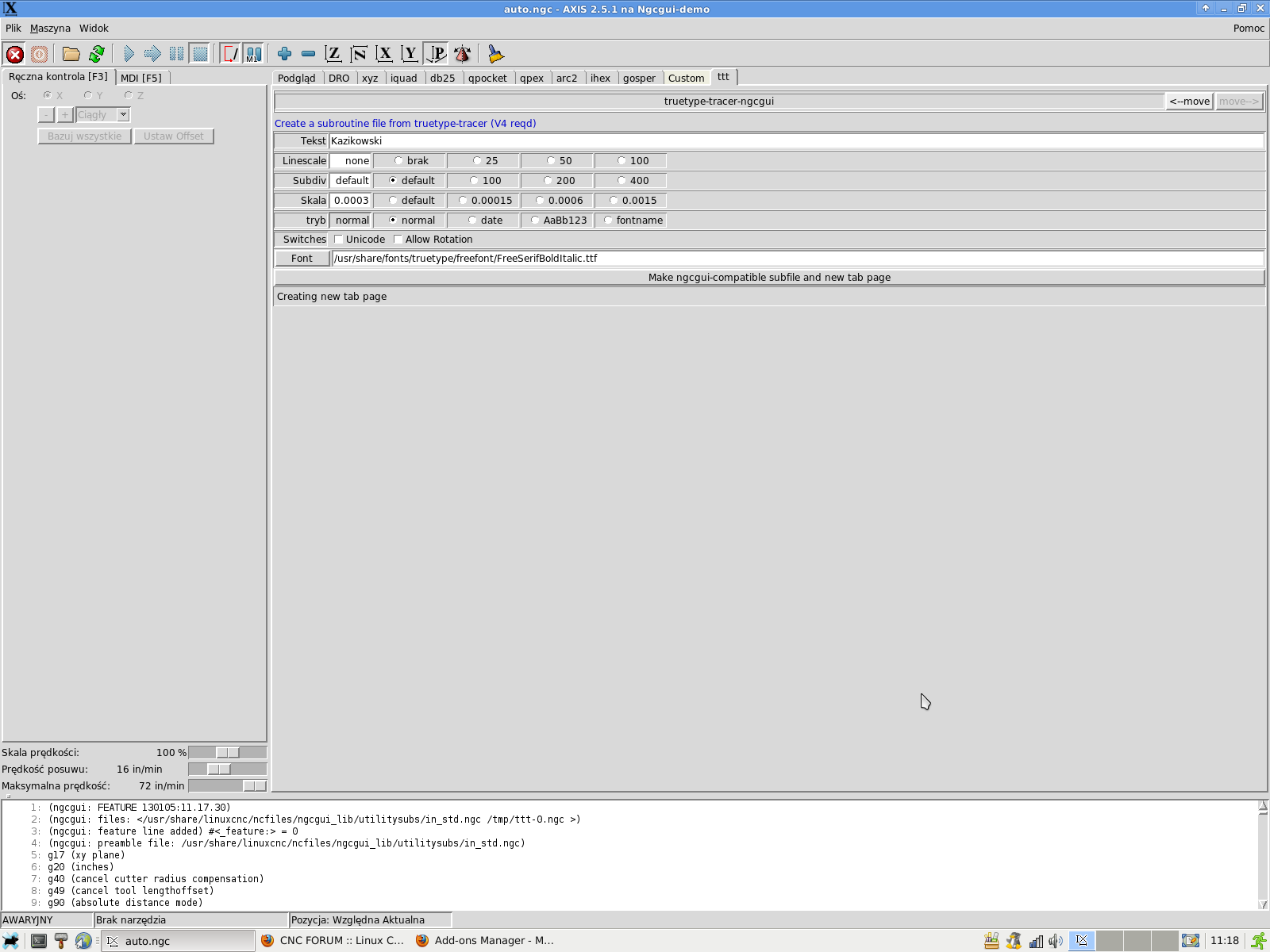The height and width of the screenshot is (952, 1270).
Task: Click the font path input field
Action: pos(797,259)
